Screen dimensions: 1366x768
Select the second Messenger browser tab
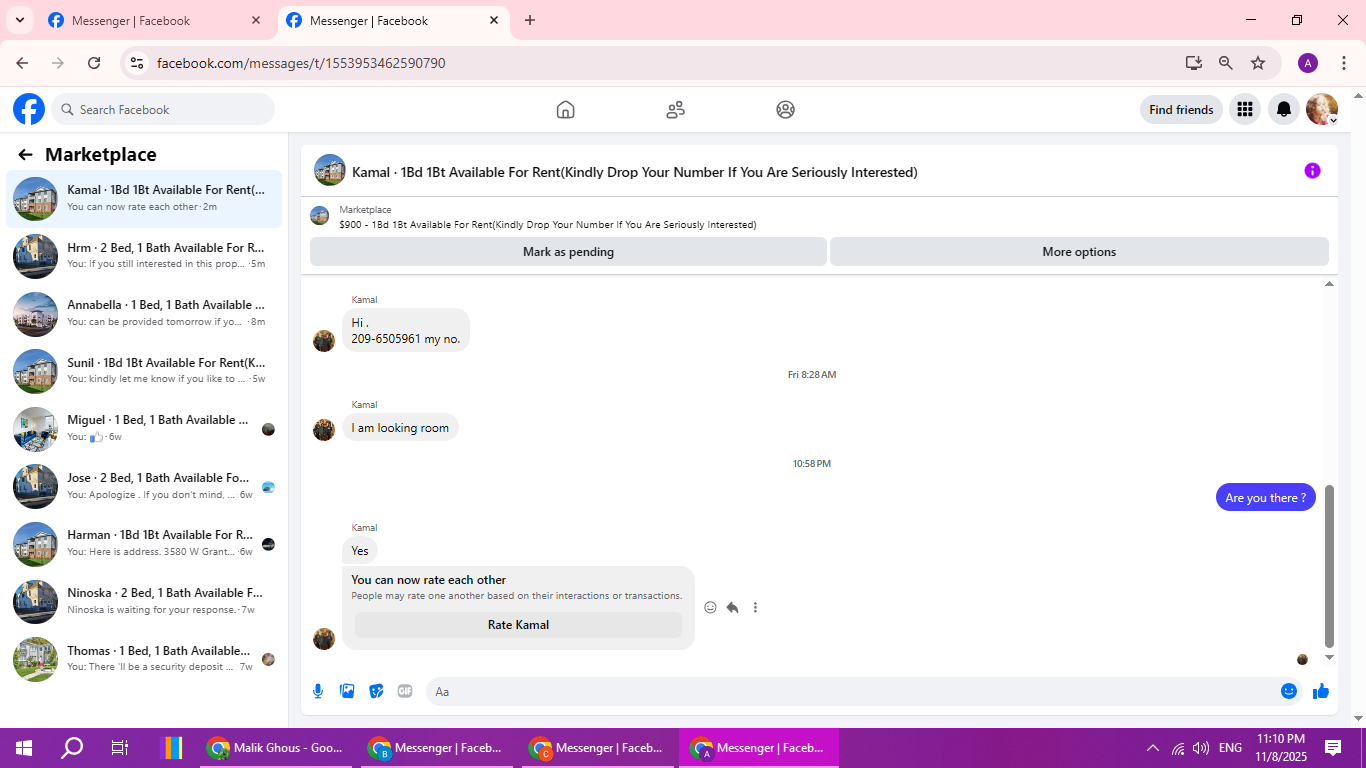(x=392, y=20)
